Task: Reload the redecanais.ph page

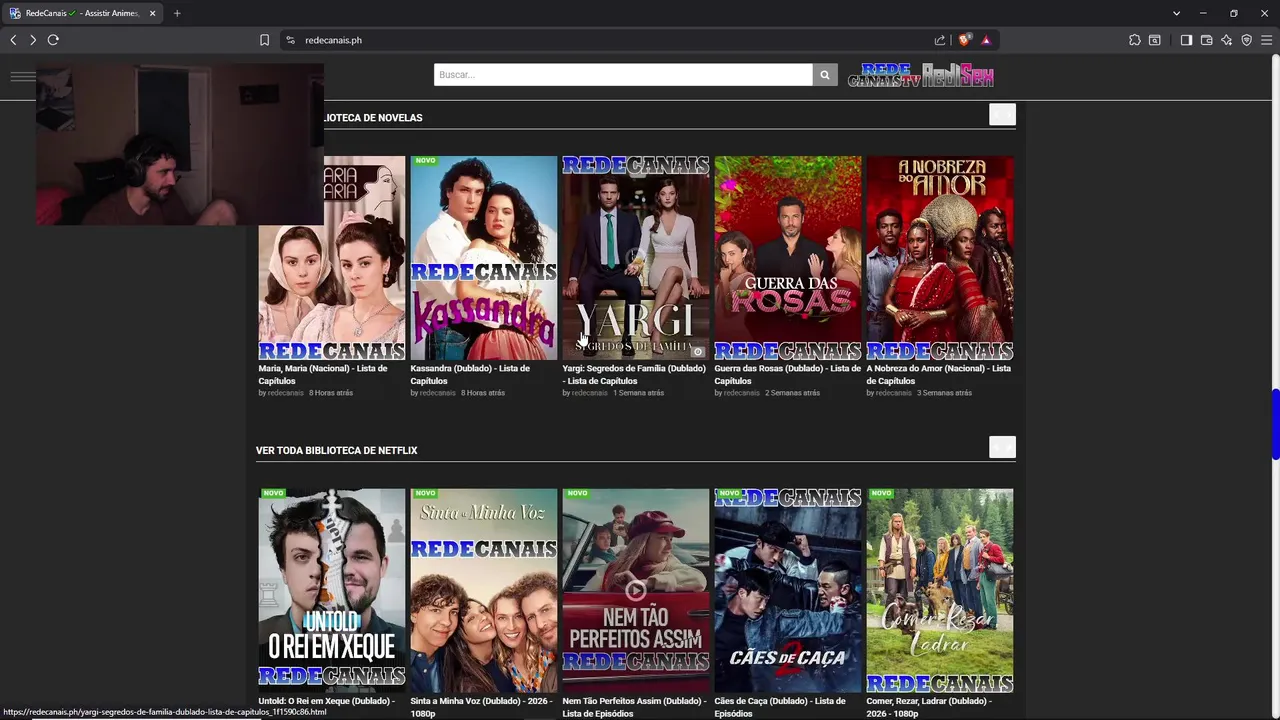Action: coord(53,40)
